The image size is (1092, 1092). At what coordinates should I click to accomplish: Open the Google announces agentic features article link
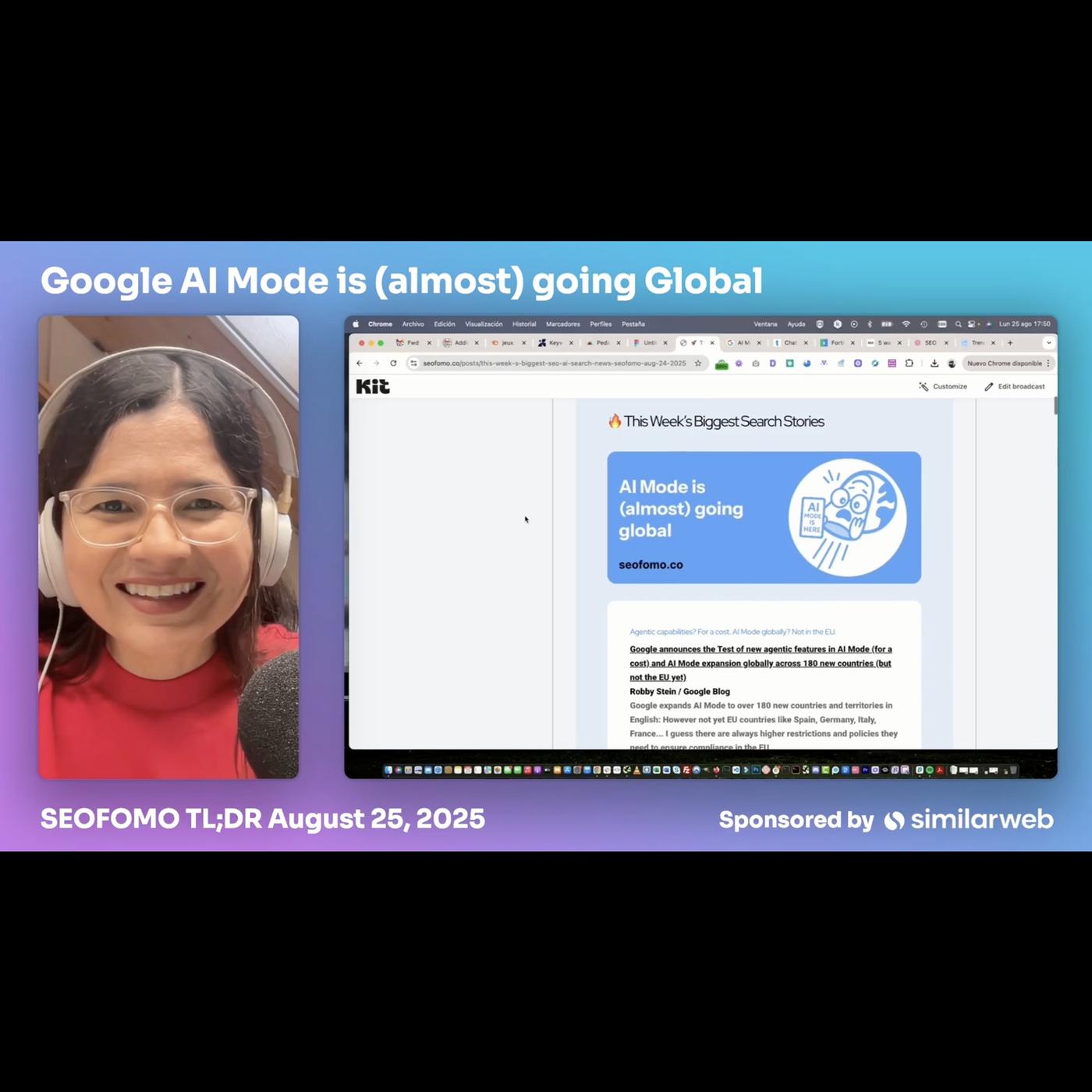pos(760,663)
